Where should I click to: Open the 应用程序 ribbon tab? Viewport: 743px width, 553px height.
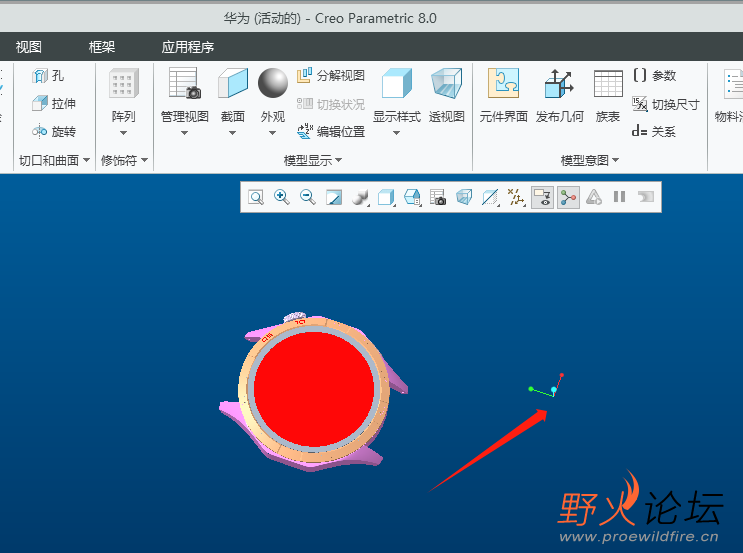click(188, 47)
